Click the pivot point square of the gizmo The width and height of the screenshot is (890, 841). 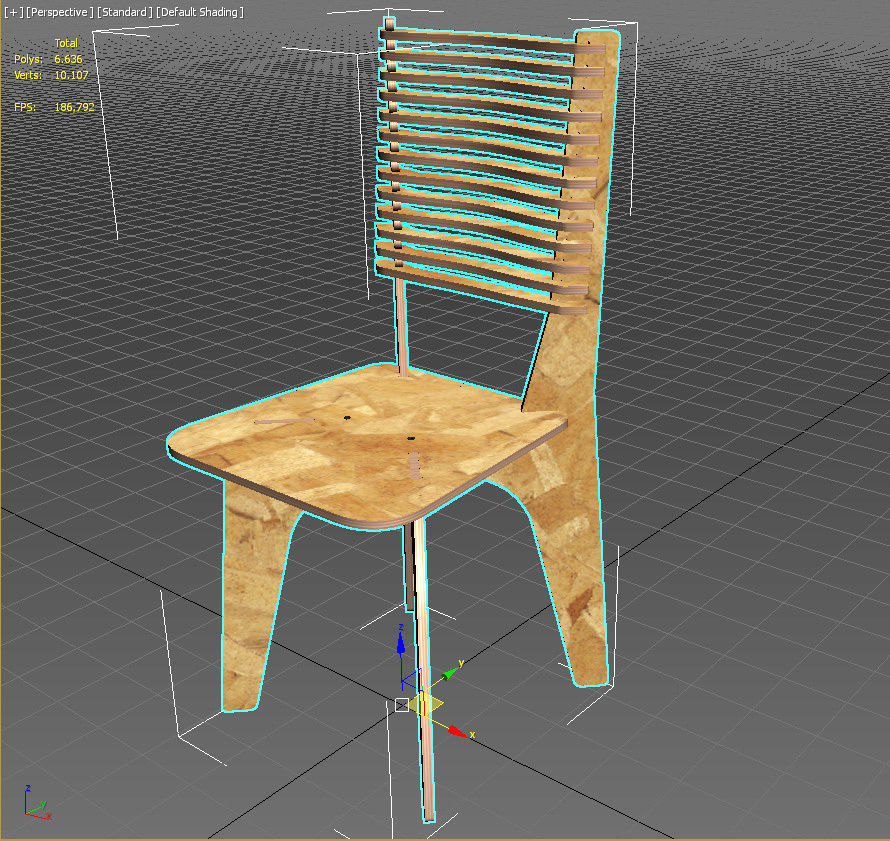pyautogui.click(x=402, y=705)
